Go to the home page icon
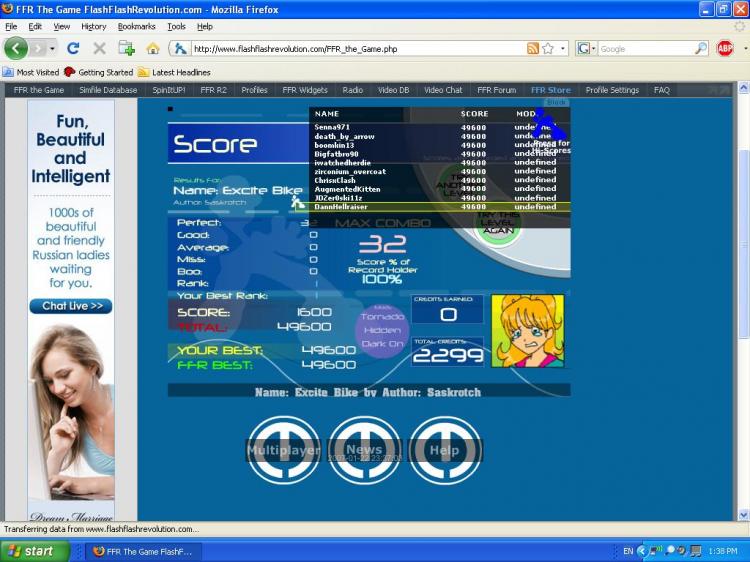Screen dimensions: 750x562 click(153, 48)
